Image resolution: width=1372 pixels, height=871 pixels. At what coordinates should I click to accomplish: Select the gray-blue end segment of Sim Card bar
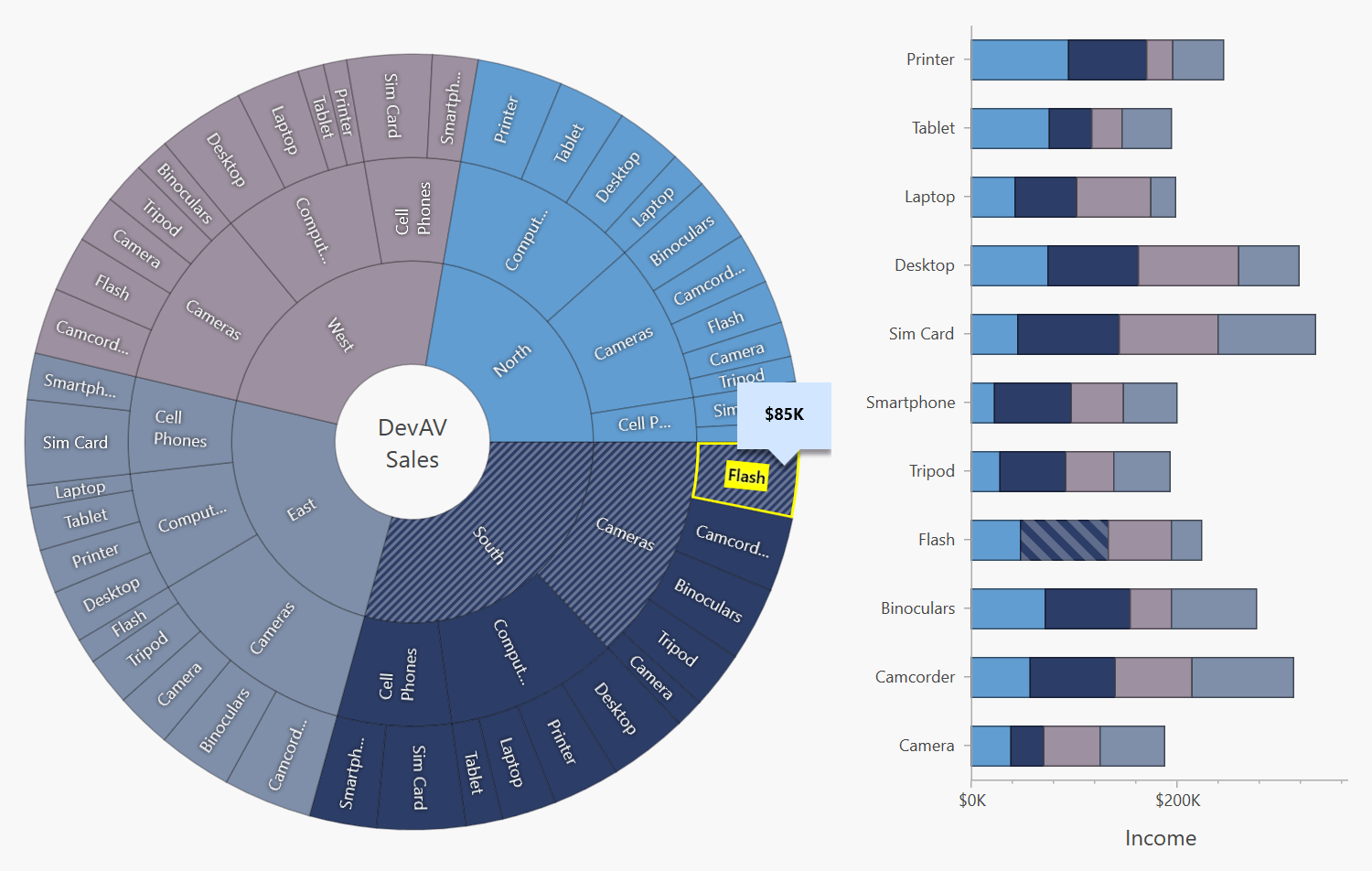pyautogui.click(x=1267, y=334)
